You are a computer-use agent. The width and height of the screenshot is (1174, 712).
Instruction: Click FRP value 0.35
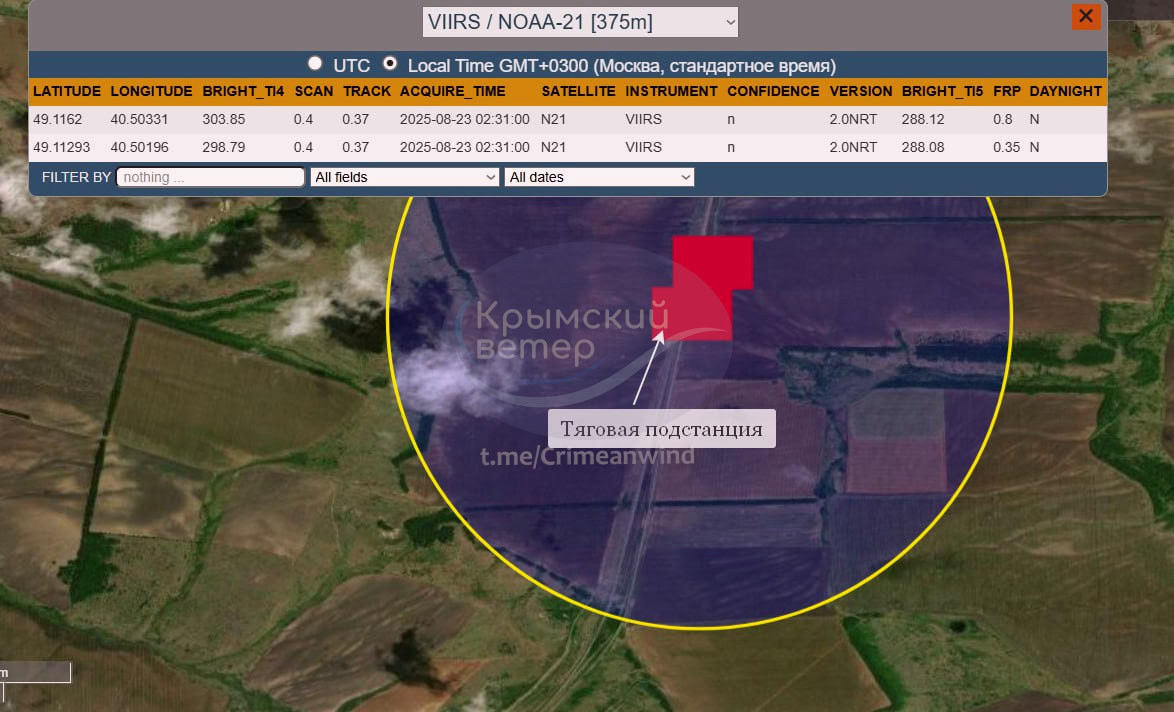pyautogui.click(x=1006, y=147)
